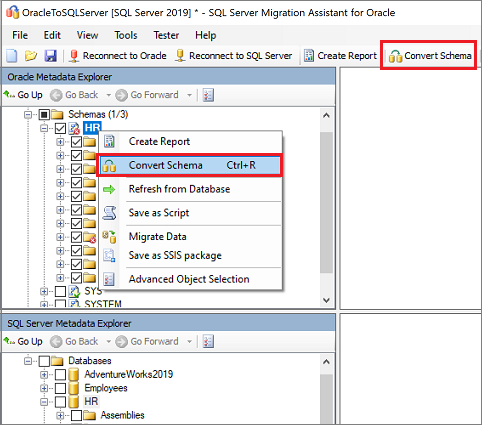Collapse the HR schema tree node
This screenshot has height=425, width=482.
(44, 128)
